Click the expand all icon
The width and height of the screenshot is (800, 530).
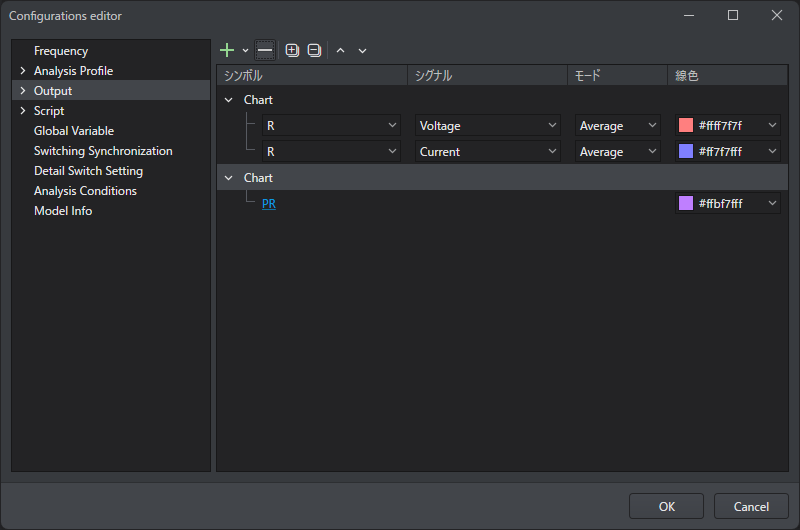[292, 51]
